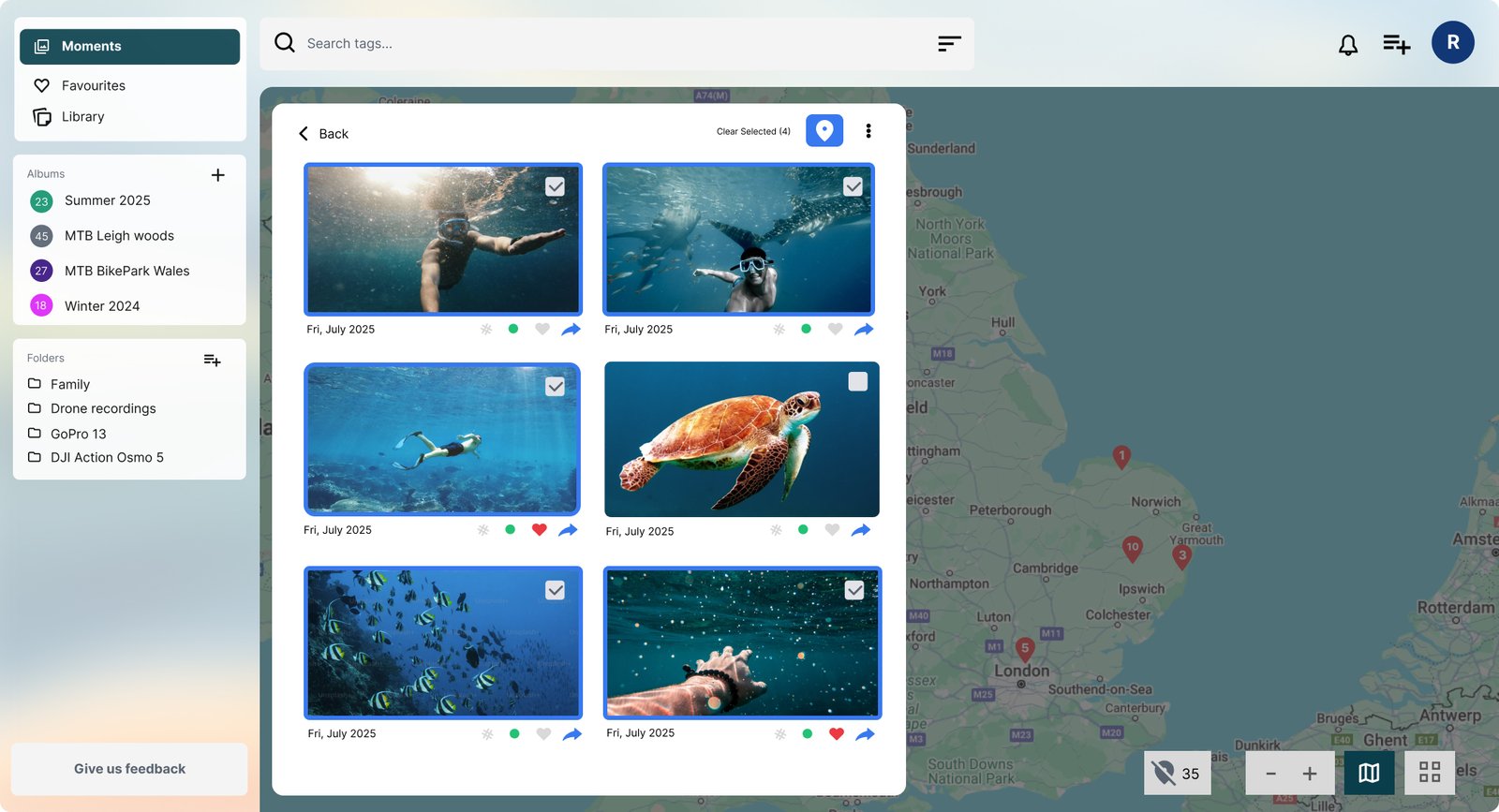Click the add-to-playlist icon beside the bell

tap(1396, 44)
